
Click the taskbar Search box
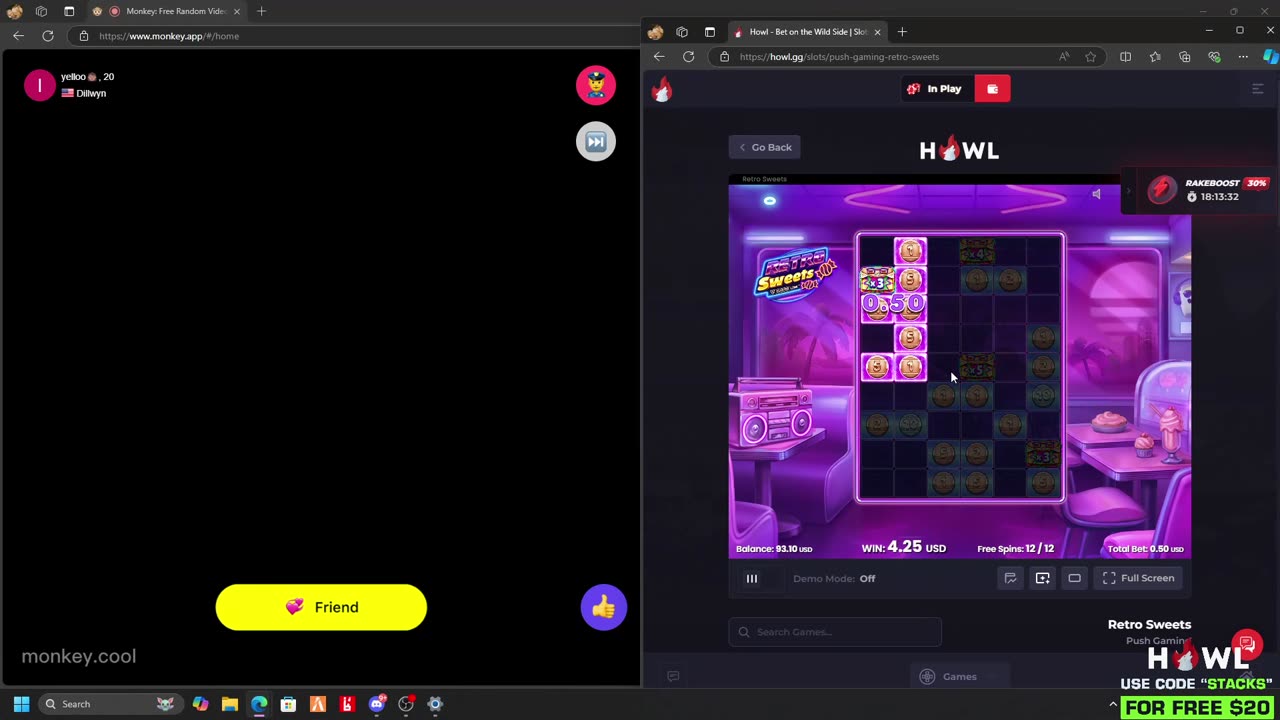tap(110, 704)
